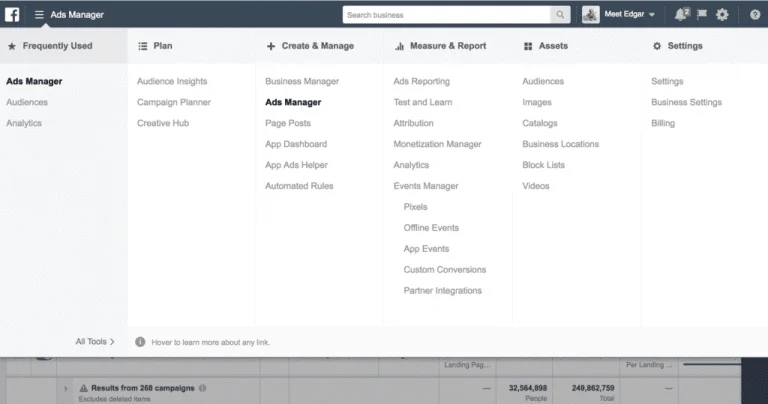Open Business Locations
The height and width of the screenshot is (404, 768).
pyautogui.click(x=560, y=144)
